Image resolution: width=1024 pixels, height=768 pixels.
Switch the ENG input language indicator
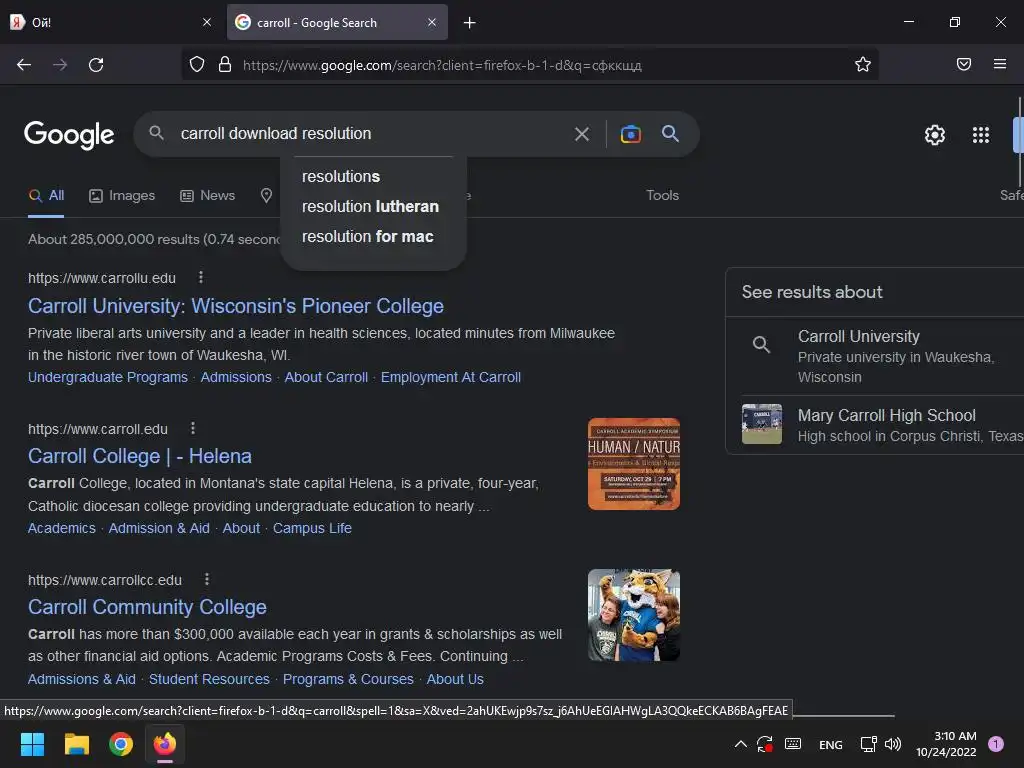point(831,744)
